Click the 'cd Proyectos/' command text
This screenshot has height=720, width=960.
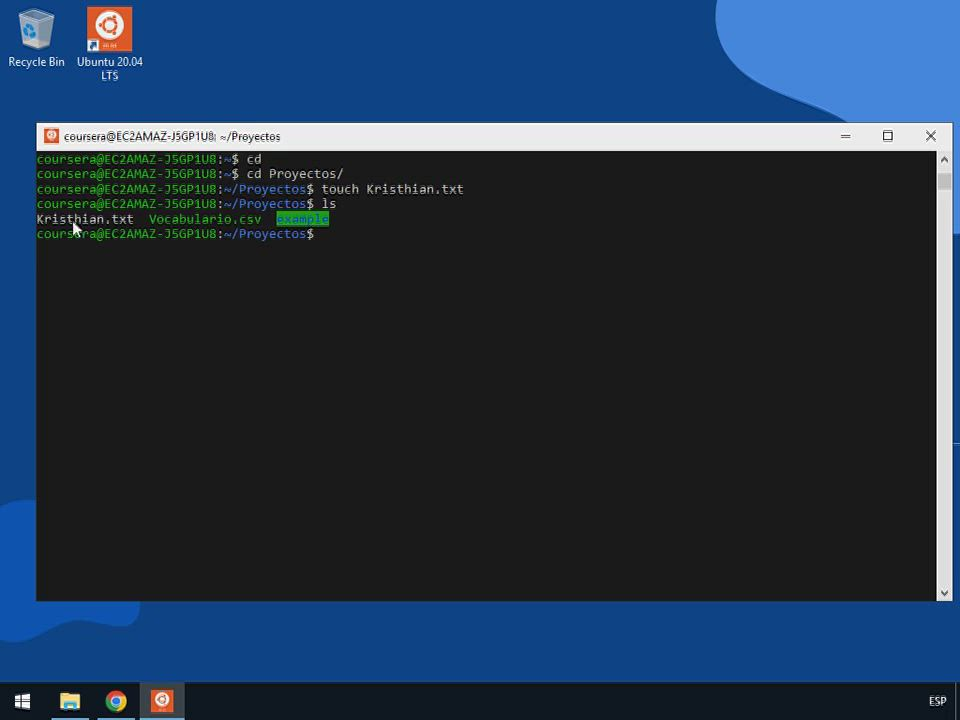(x=295, y=174)
